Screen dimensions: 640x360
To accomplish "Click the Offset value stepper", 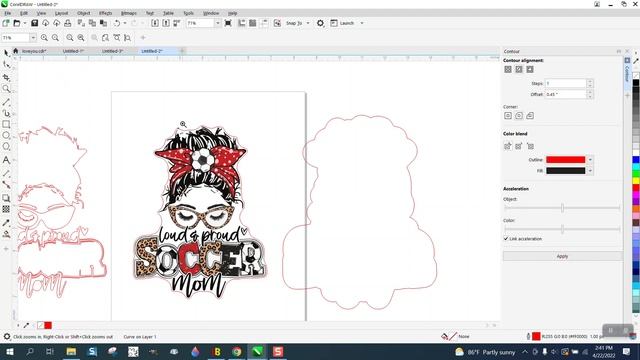I will [590, 94].
